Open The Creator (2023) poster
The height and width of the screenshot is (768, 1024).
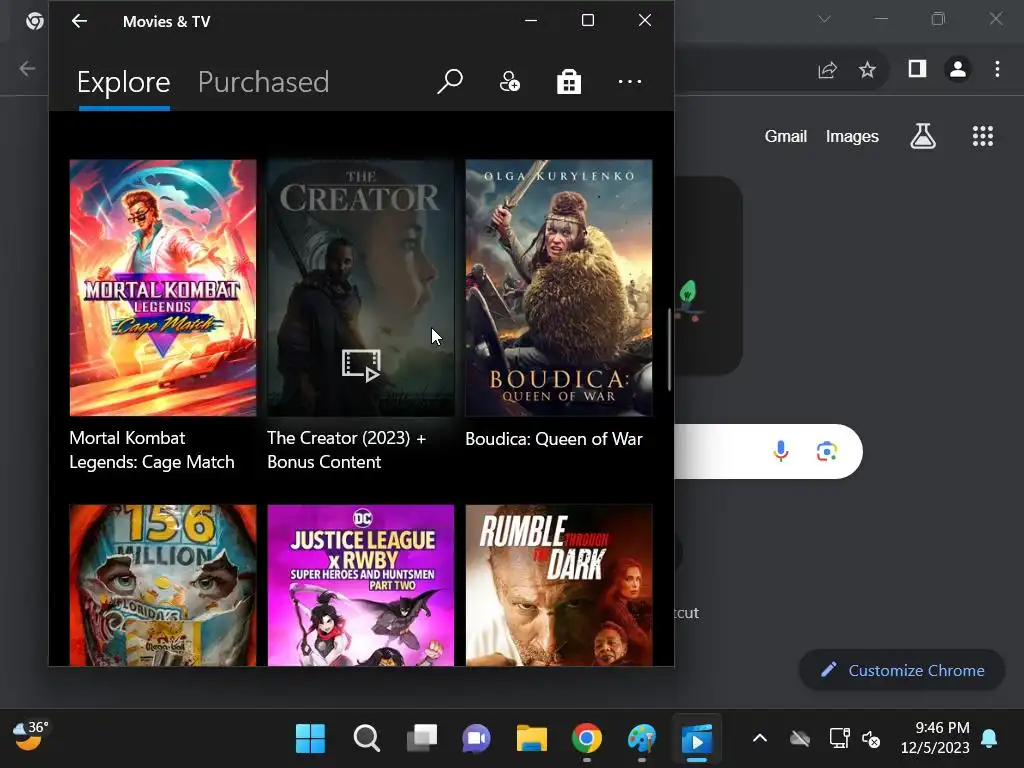(360, 287)
